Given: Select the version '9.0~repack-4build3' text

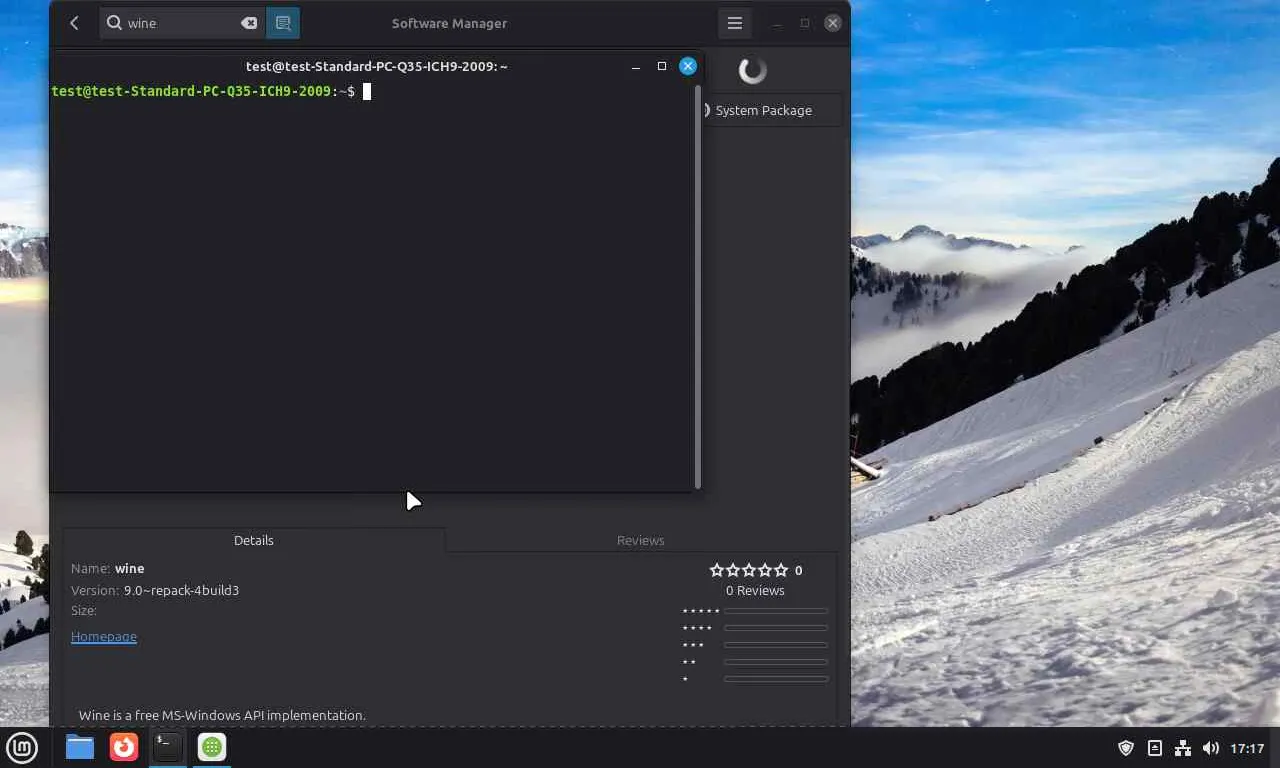Looking at the screenshot, I should tap(181, 590).
